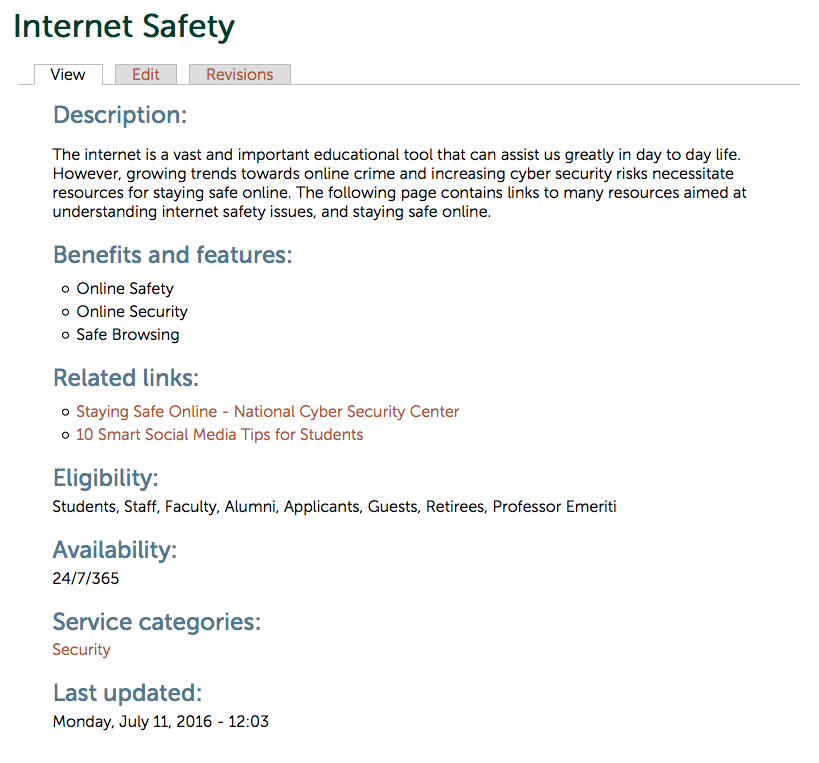Click the Online Safety list item

pos(125,289)
